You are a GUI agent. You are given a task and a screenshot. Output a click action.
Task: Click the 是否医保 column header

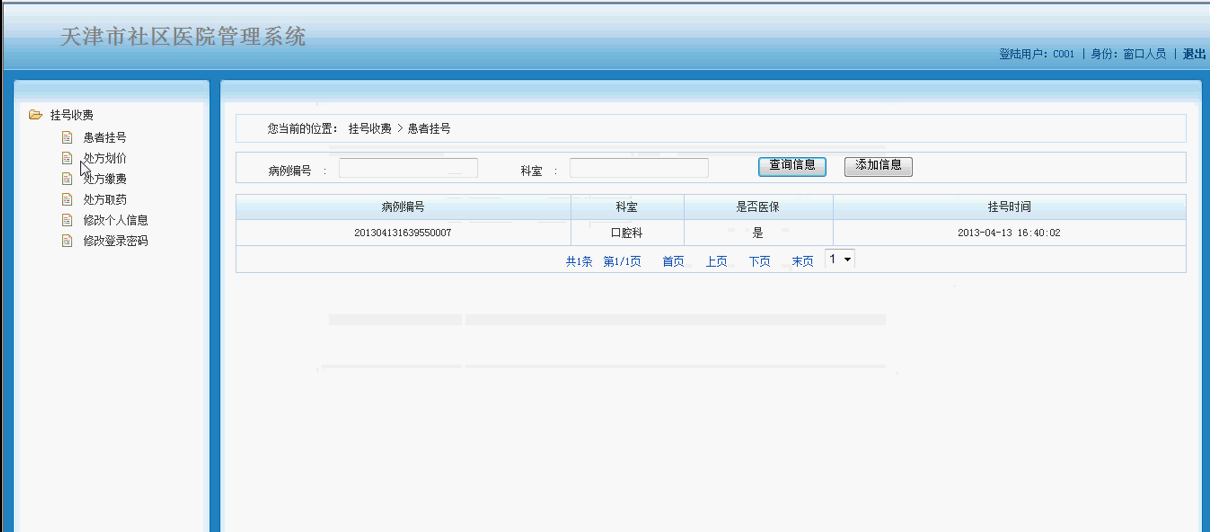[758, 207]
